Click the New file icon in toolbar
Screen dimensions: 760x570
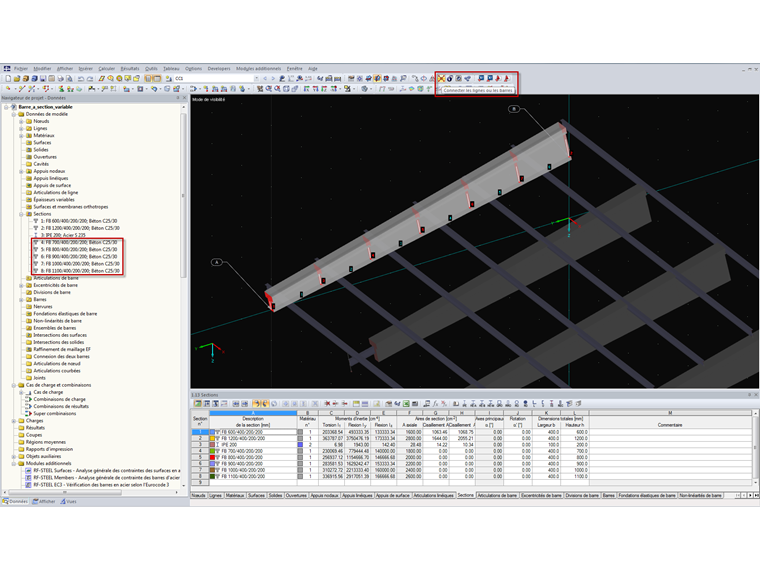pyautogui.click(x=6, y=78)
